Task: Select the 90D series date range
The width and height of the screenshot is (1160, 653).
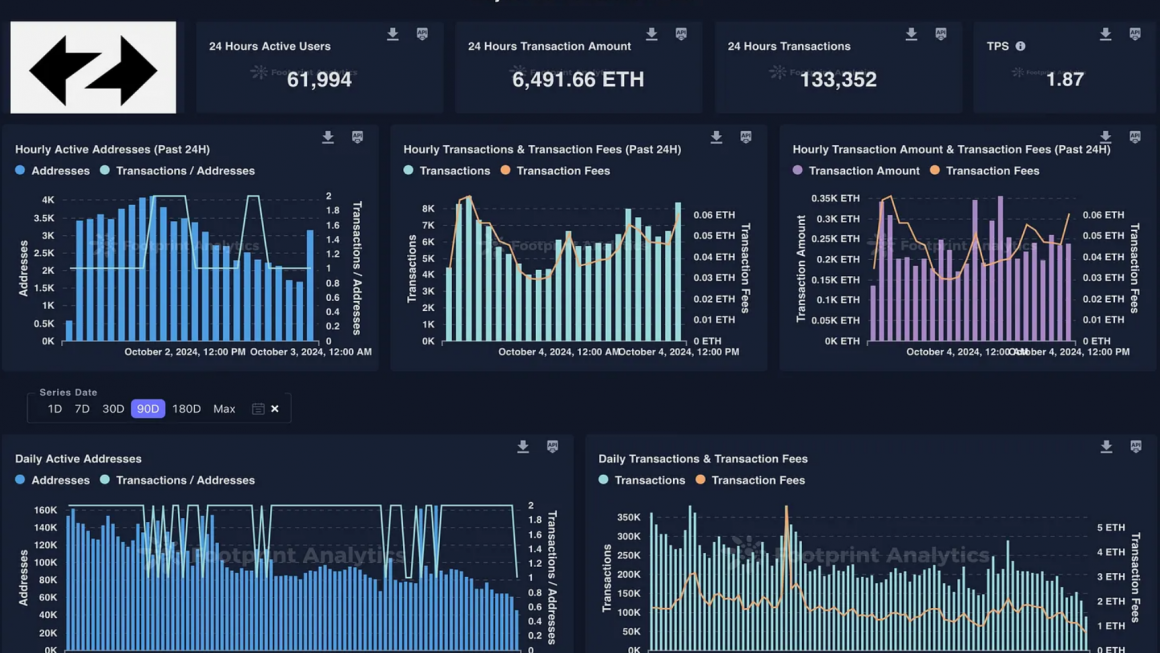Action: 148,409
